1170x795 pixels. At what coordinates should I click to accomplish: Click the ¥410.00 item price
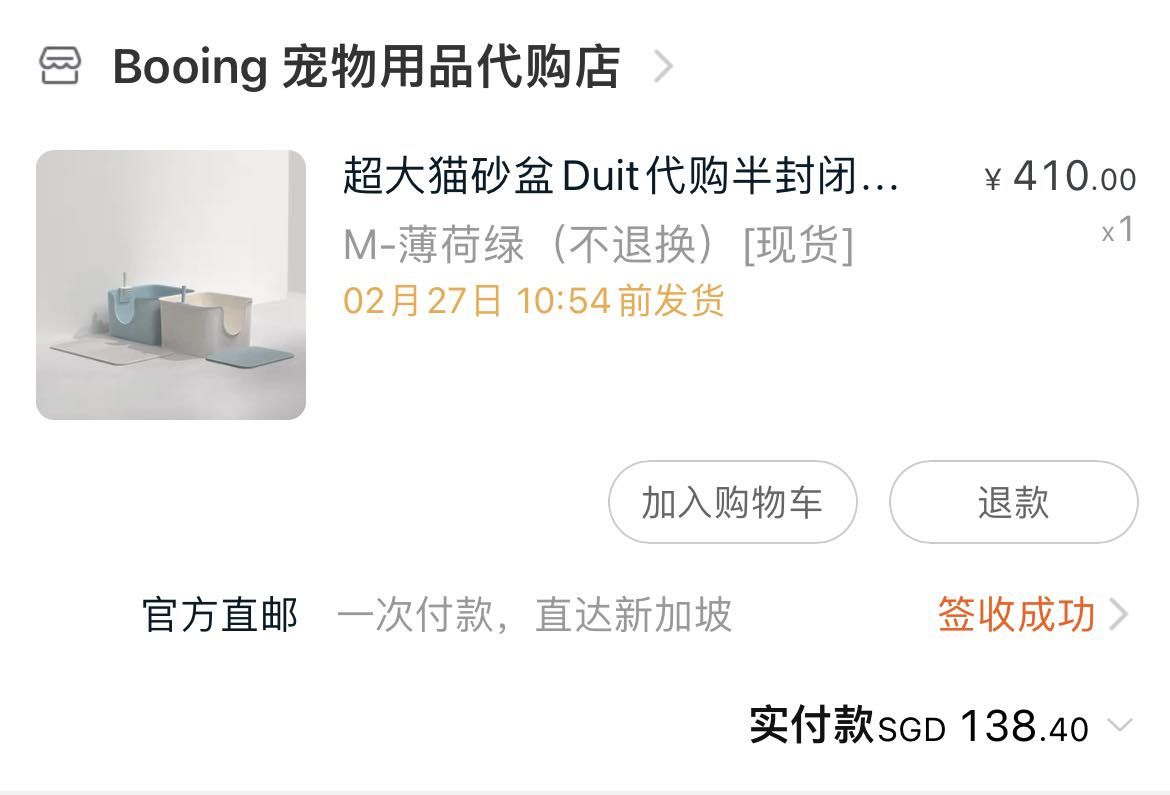coord(1060,178)
